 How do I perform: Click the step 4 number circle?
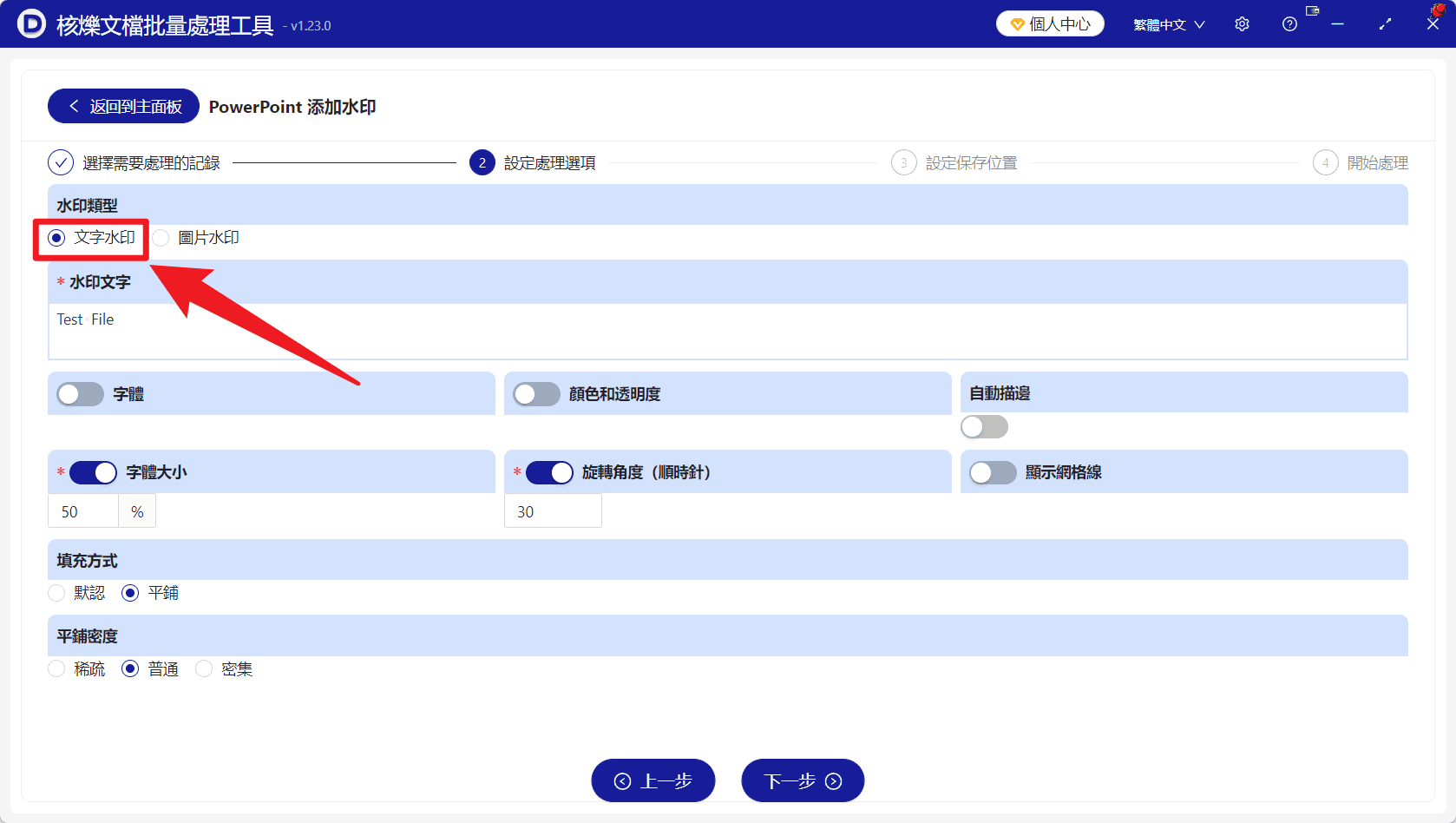click(x=1326, y=162)
